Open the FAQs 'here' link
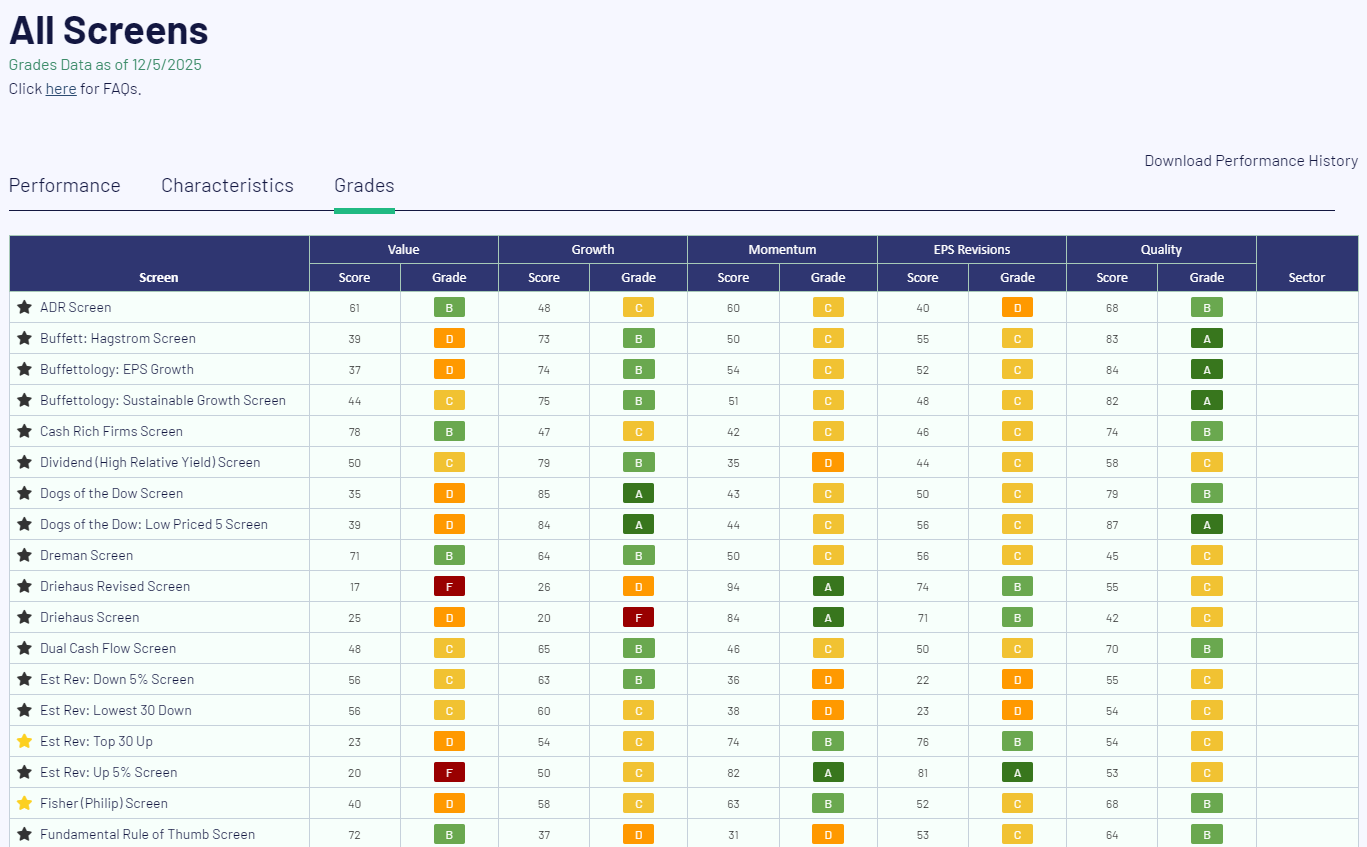This screenshot has width=1367, height=847. click(61, 88)
